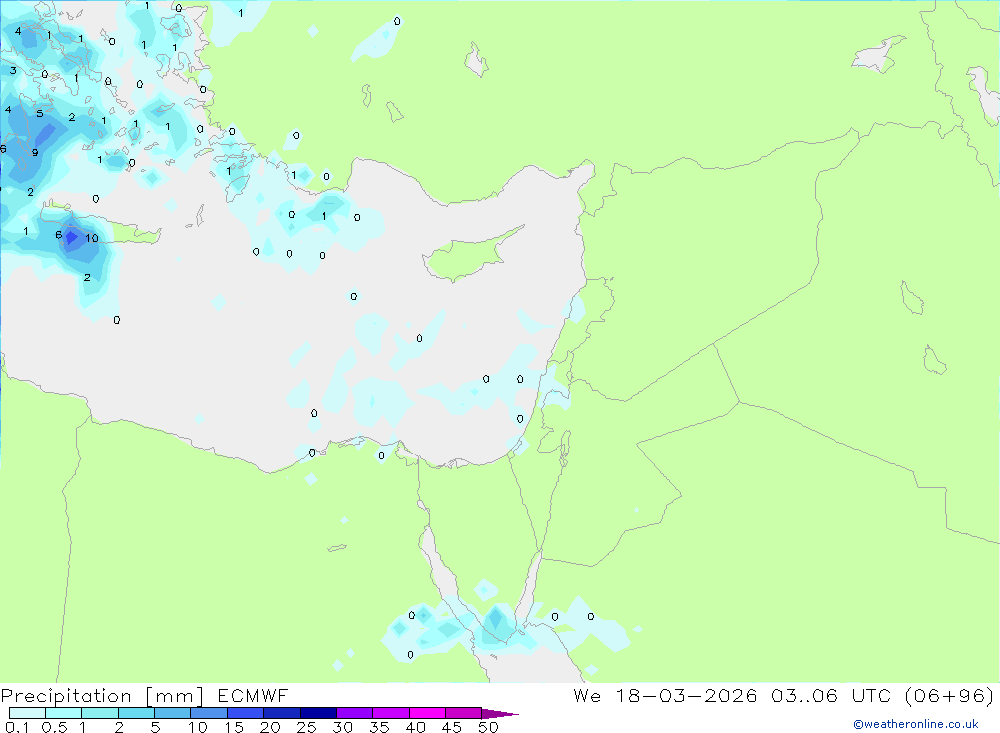Click the lightest legend swatch for 0.1–0.5 mm
The height and width of the screenshot is (733, 1000).
(27, 713)
